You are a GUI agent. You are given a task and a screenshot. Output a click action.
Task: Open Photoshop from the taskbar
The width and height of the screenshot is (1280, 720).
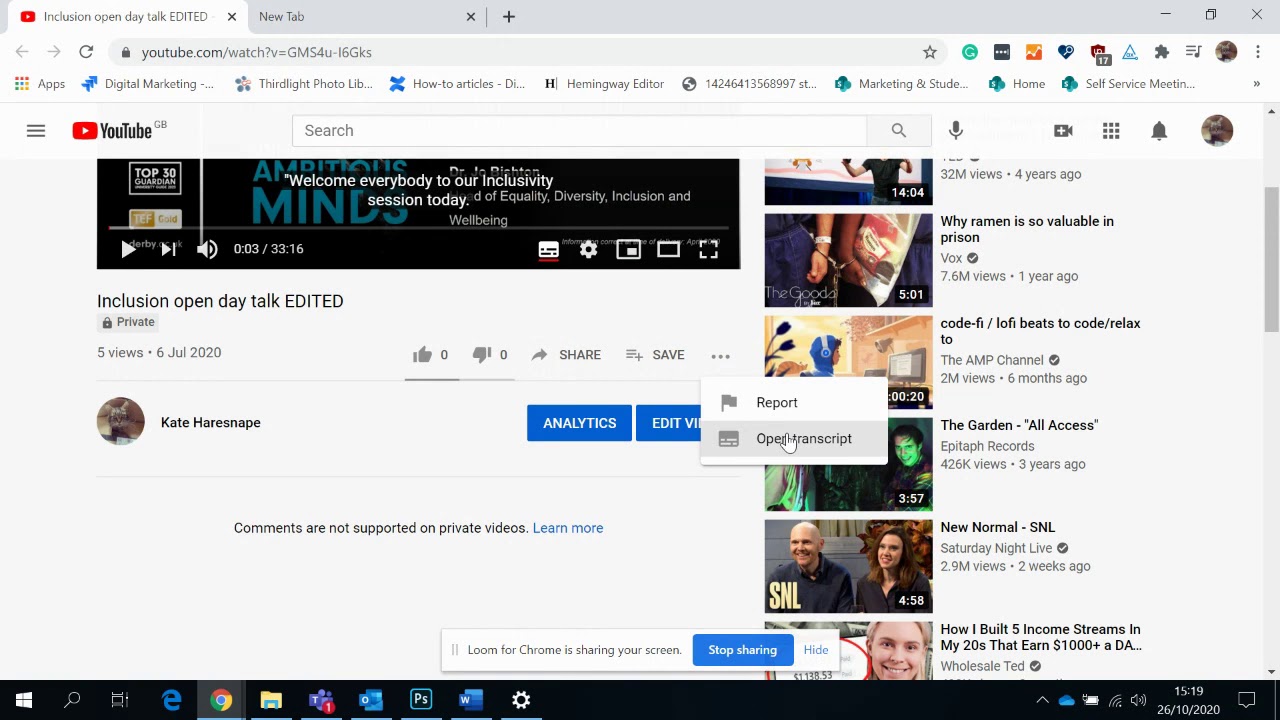click(421, 700)
